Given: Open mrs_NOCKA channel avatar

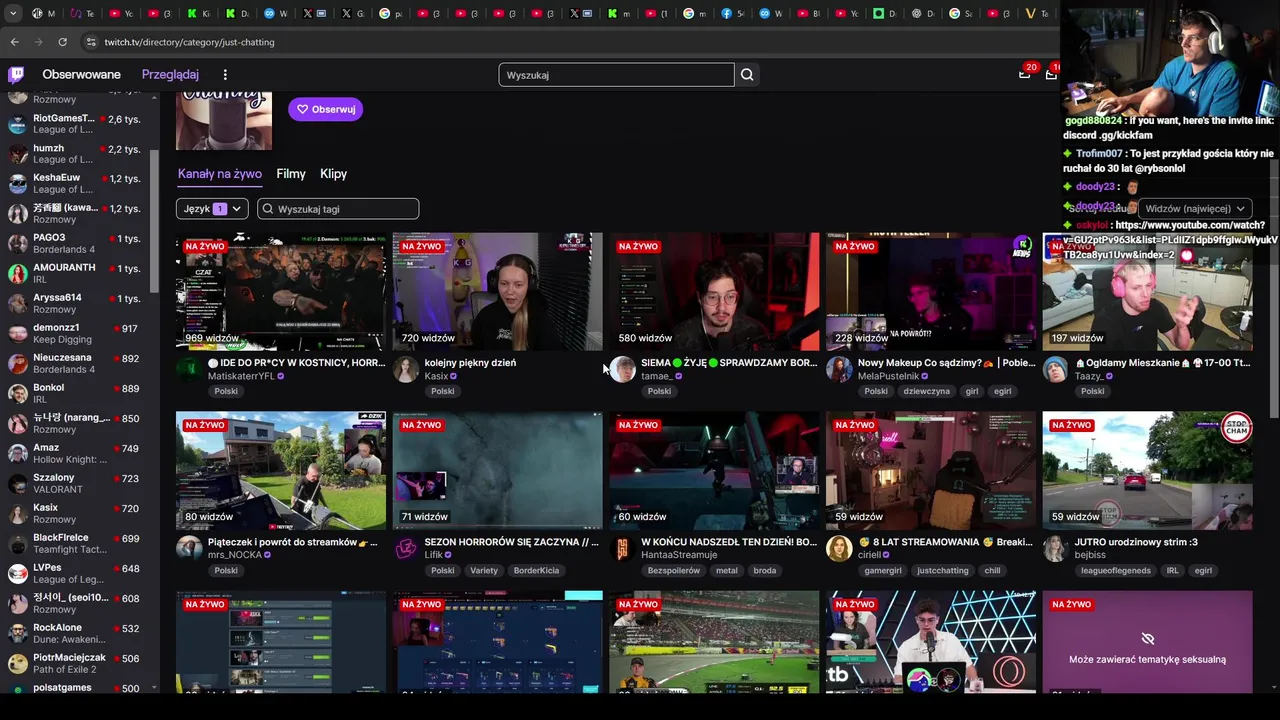Looking at the screenshot, I should coord(189,548).
